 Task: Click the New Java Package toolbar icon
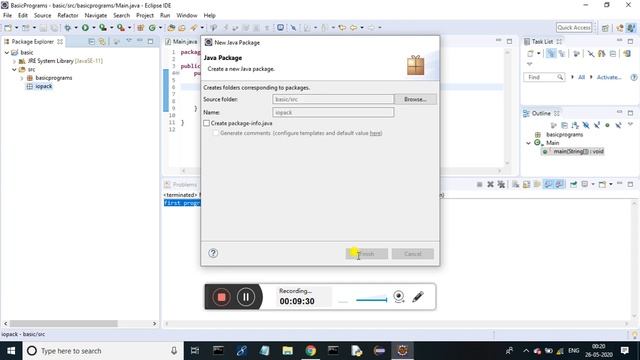pyautogui.click(x=140, y=27)
